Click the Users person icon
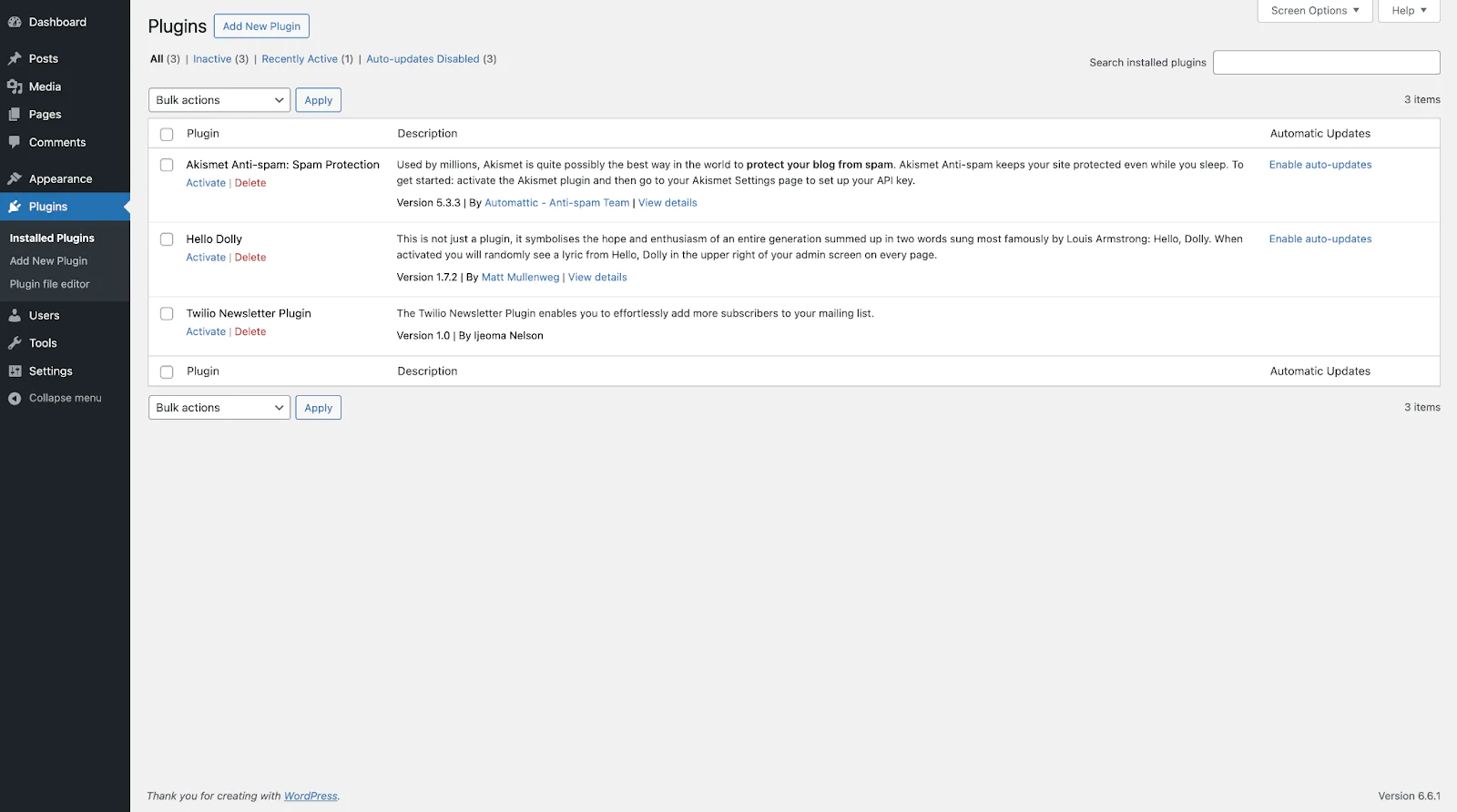This screenshot has height=812, width=1457. [15, 315]
